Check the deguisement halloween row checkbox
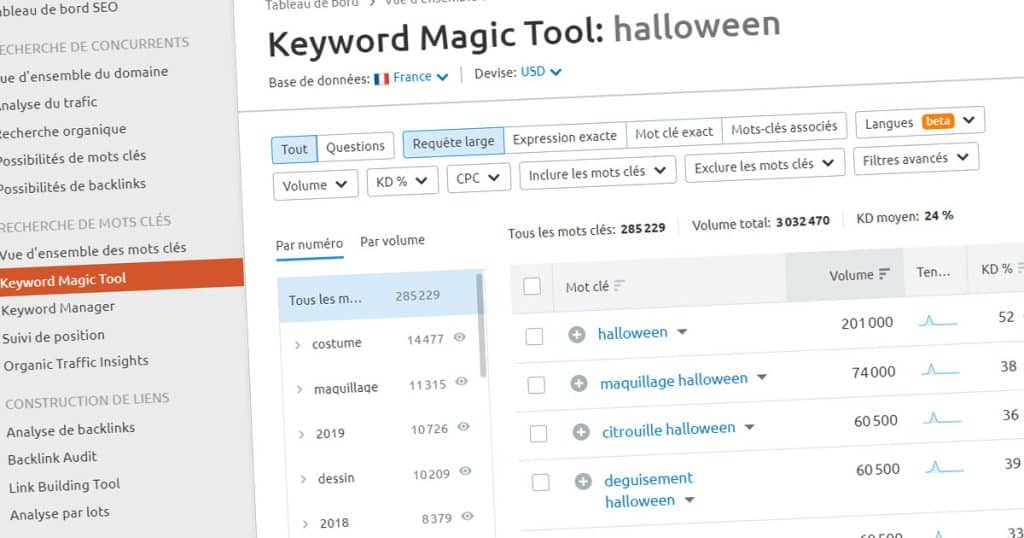The image size is (1024, 538). (x=541, y=483)
